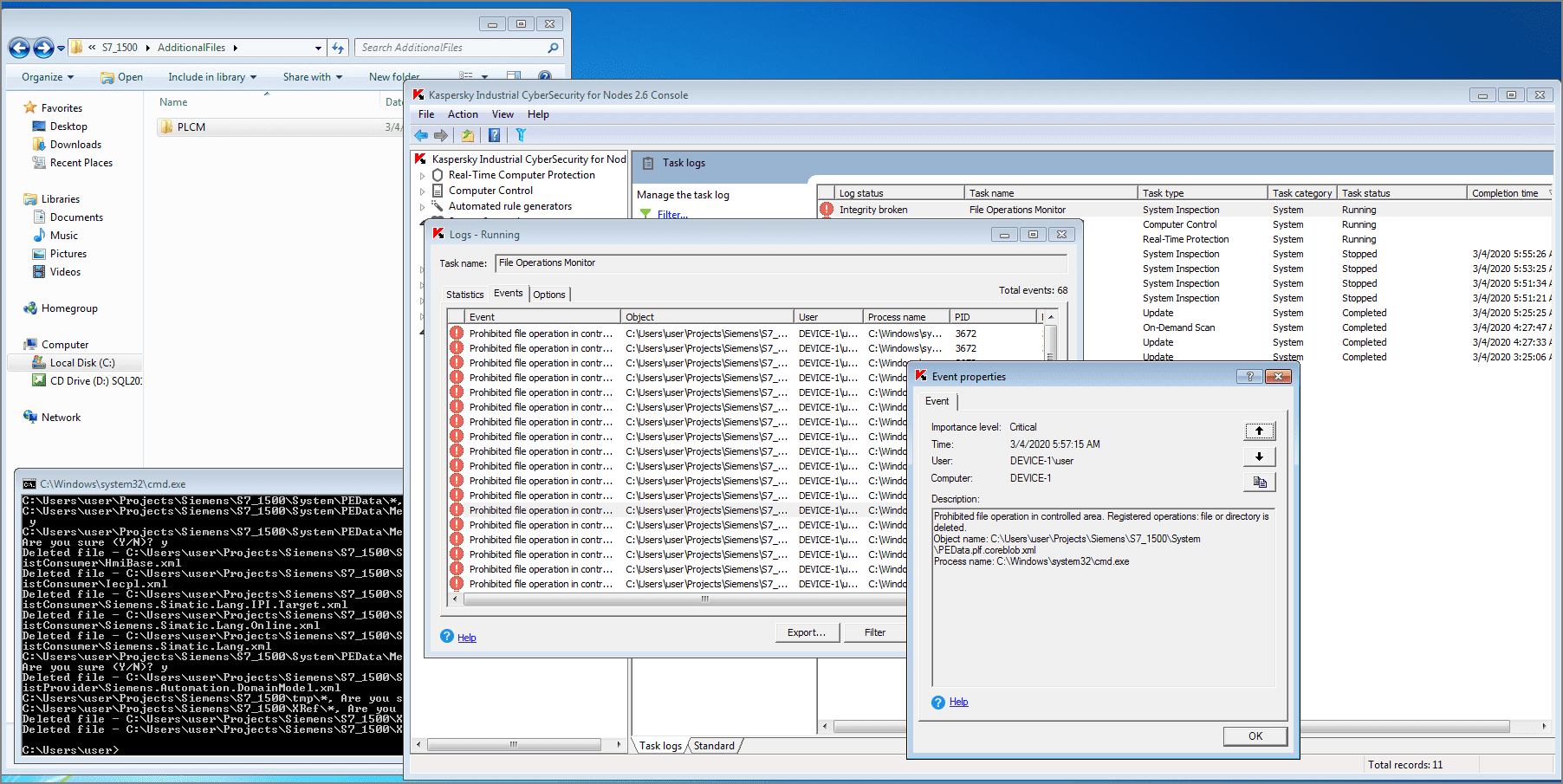Viewport: 1563px width, 784px height.
Task: Click the Search AdditionalFiles field
Action: pos(452,48)
